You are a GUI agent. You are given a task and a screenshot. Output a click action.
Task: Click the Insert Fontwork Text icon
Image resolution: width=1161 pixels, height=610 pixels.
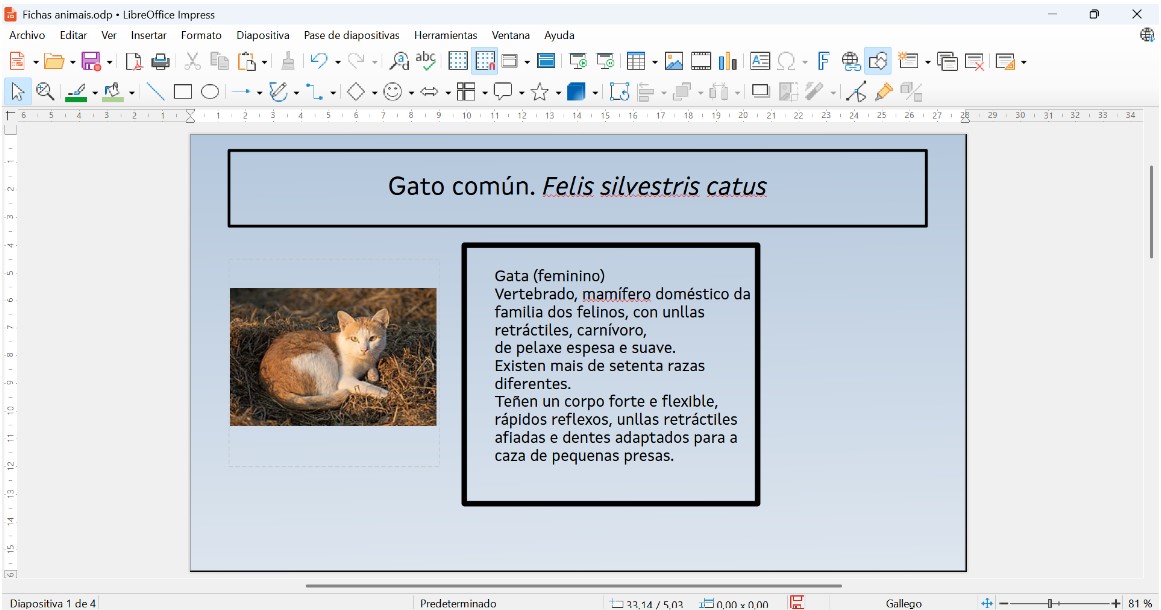823,62
